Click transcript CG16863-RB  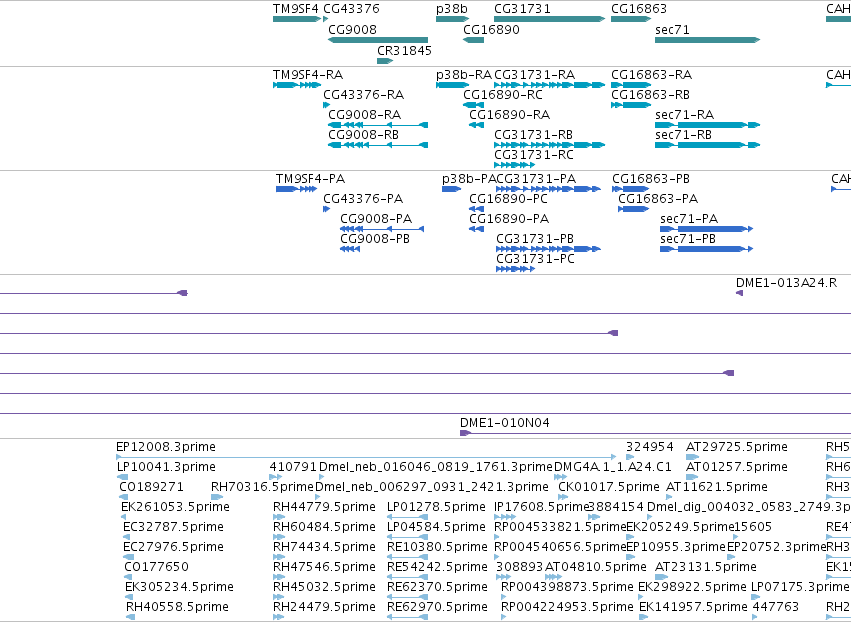[650, 94]
